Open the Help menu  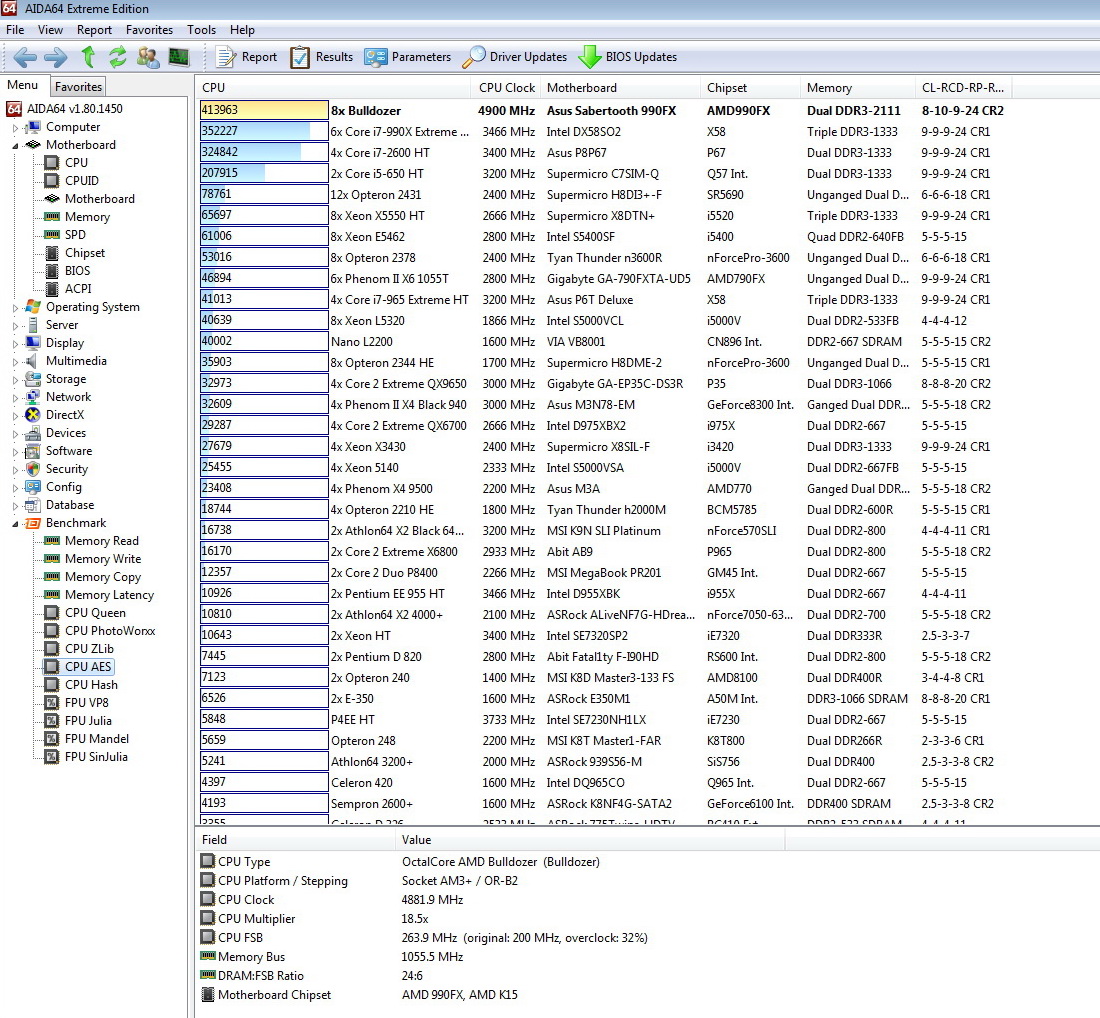[x=242, y=29]
